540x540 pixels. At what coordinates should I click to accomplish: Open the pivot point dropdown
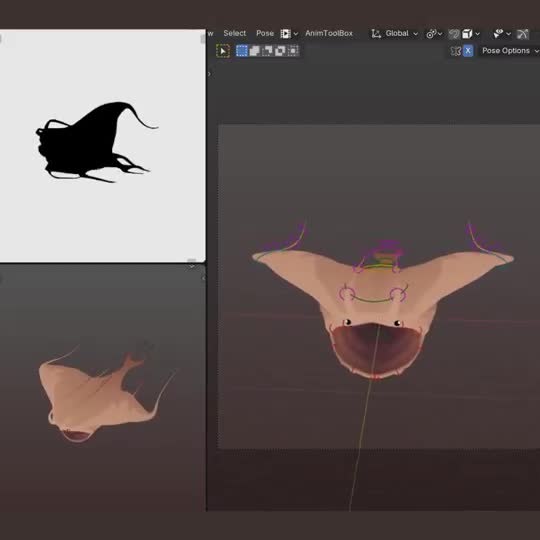(434, 34)
